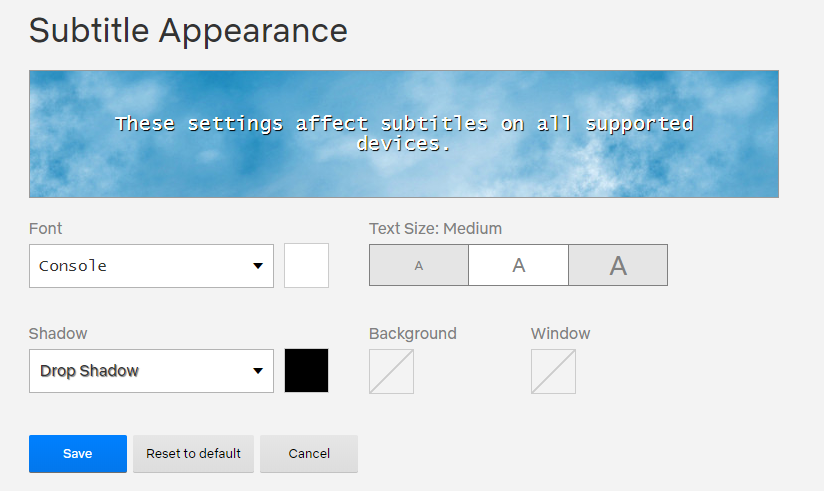Viewport: 824px width, 491px height.
Task: Pick a subtitle Window color
Action: point(553,371)
